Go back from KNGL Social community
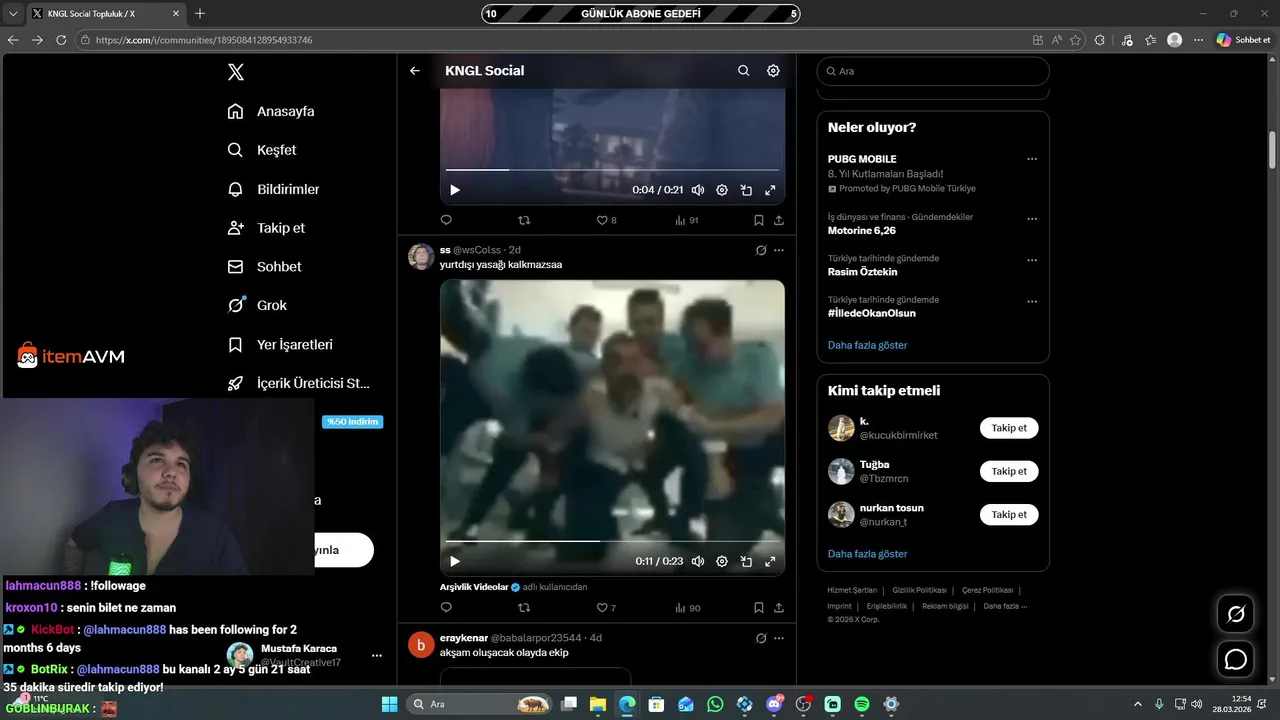The width and height of the screenshot is (1280, 720). (415, 71)
